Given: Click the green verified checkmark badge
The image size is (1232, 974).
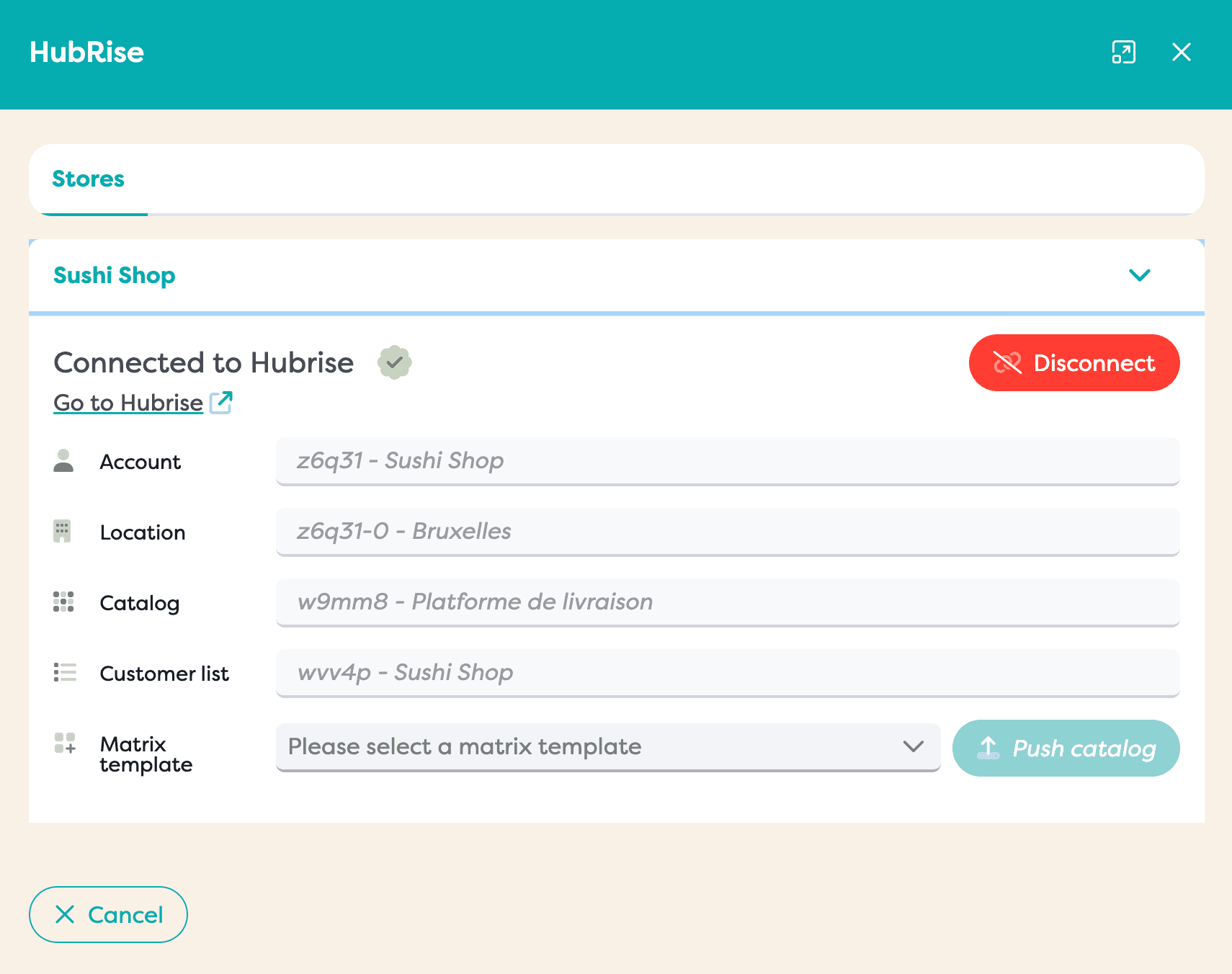Looking at the screenshot, I should (x=394, y=362).
